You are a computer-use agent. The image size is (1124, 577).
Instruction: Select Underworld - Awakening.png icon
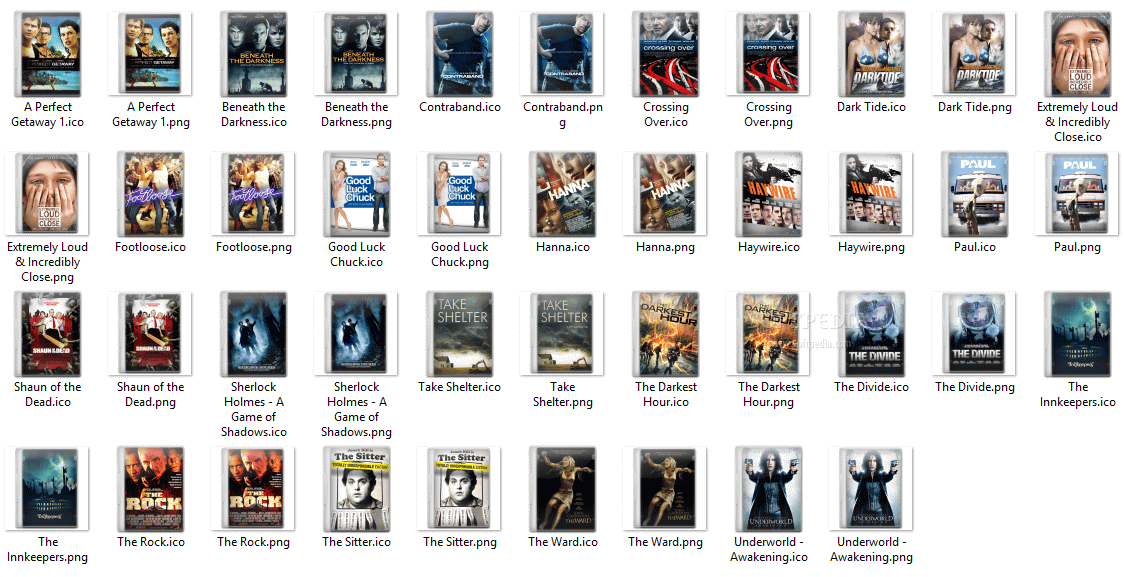click(872, 489)
